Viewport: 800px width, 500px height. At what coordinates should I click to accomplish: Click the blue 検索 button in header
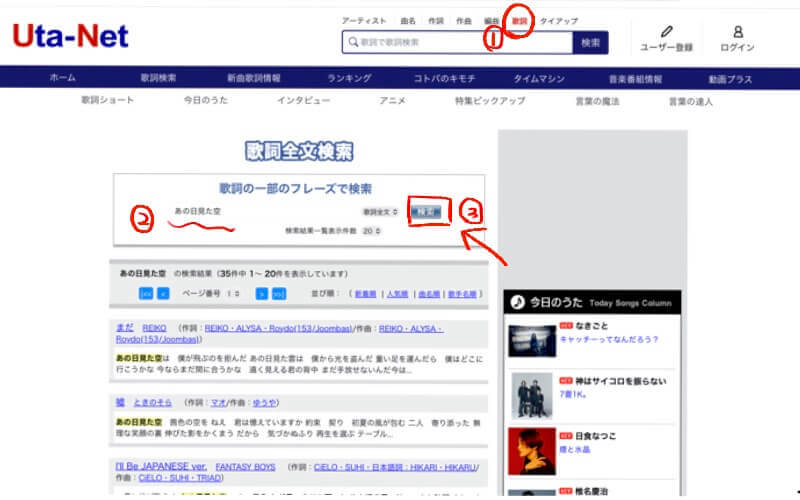coord(590,42)
